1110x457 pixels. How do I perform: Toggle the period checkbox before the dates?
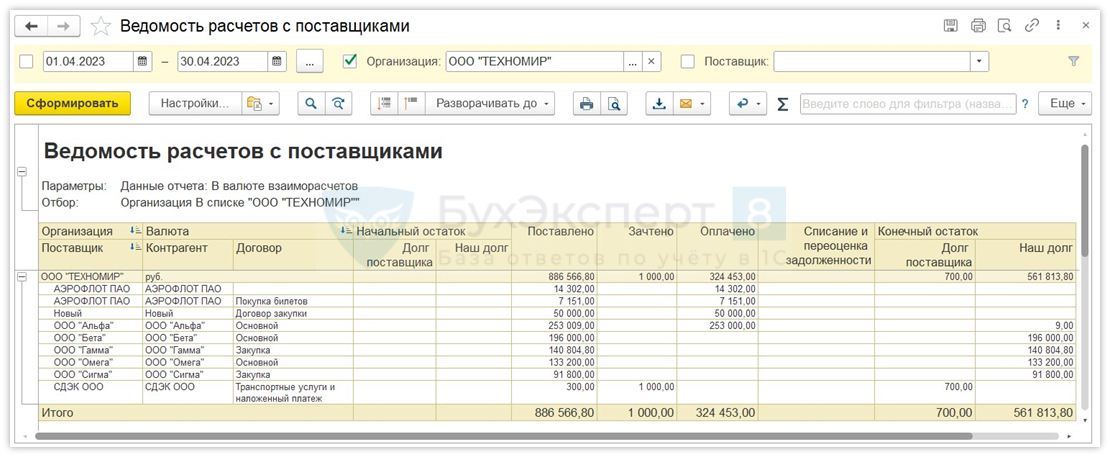tap(26, 61)
